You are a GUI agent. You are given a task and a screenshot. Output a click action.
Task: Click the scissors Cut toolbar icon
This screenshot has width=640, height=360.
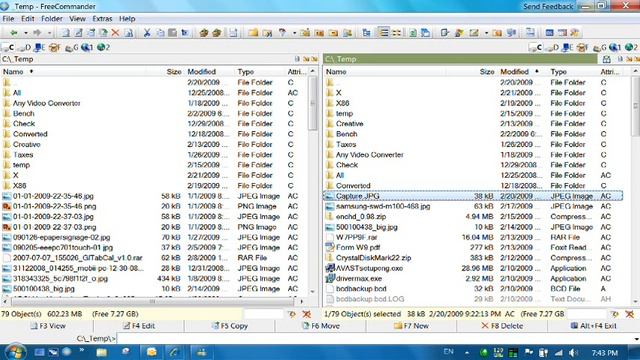tap(147, 33)
